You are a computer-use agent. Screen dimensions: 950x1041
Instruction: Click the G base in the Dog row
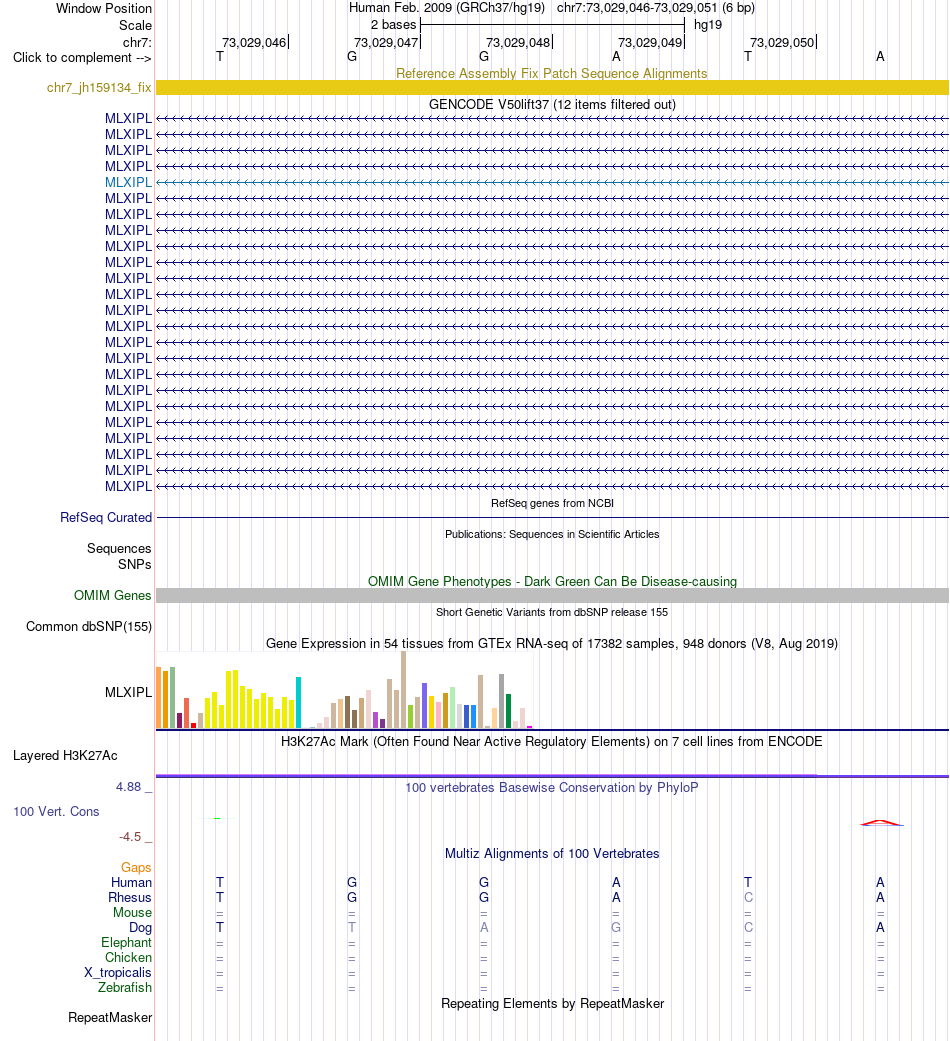(x=616, y=927)
